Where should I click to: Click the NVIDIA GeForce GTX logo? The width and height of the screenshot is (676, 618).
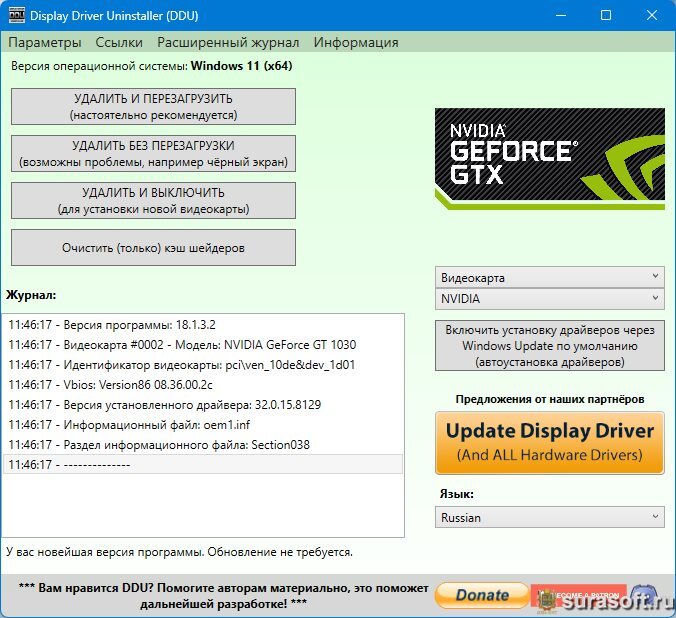pos(549,158)
